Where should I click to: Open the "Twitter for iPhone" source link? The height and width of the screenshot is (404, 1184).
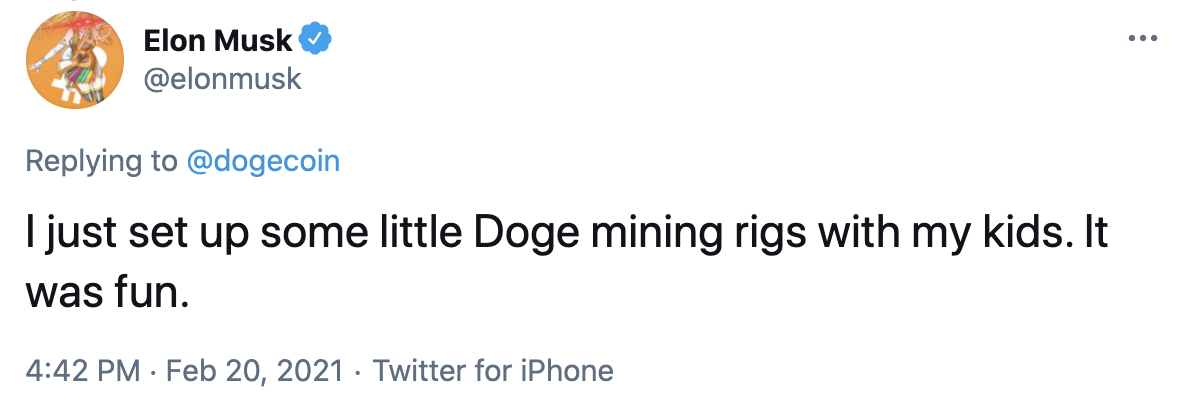coord(492,371)
